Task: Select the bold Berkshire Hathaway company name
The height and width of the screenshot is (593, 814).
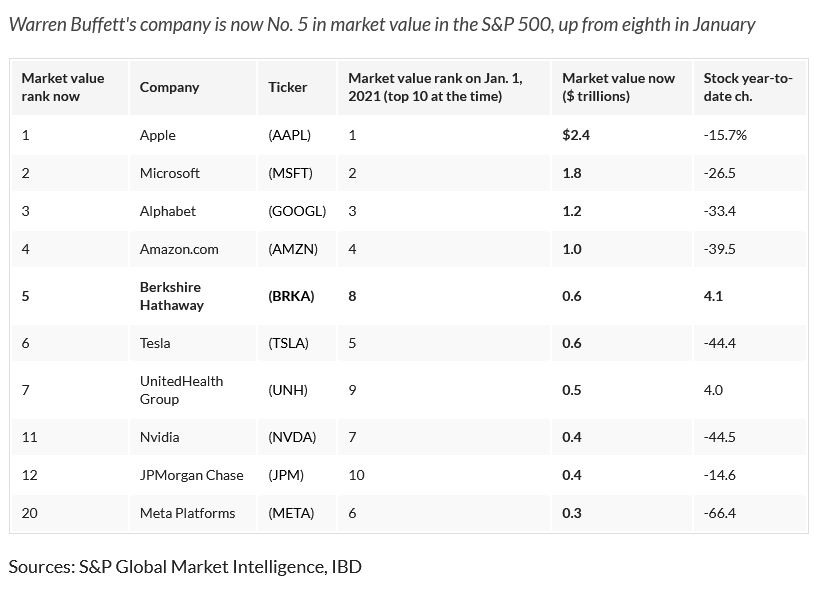Action: point(171,296)
